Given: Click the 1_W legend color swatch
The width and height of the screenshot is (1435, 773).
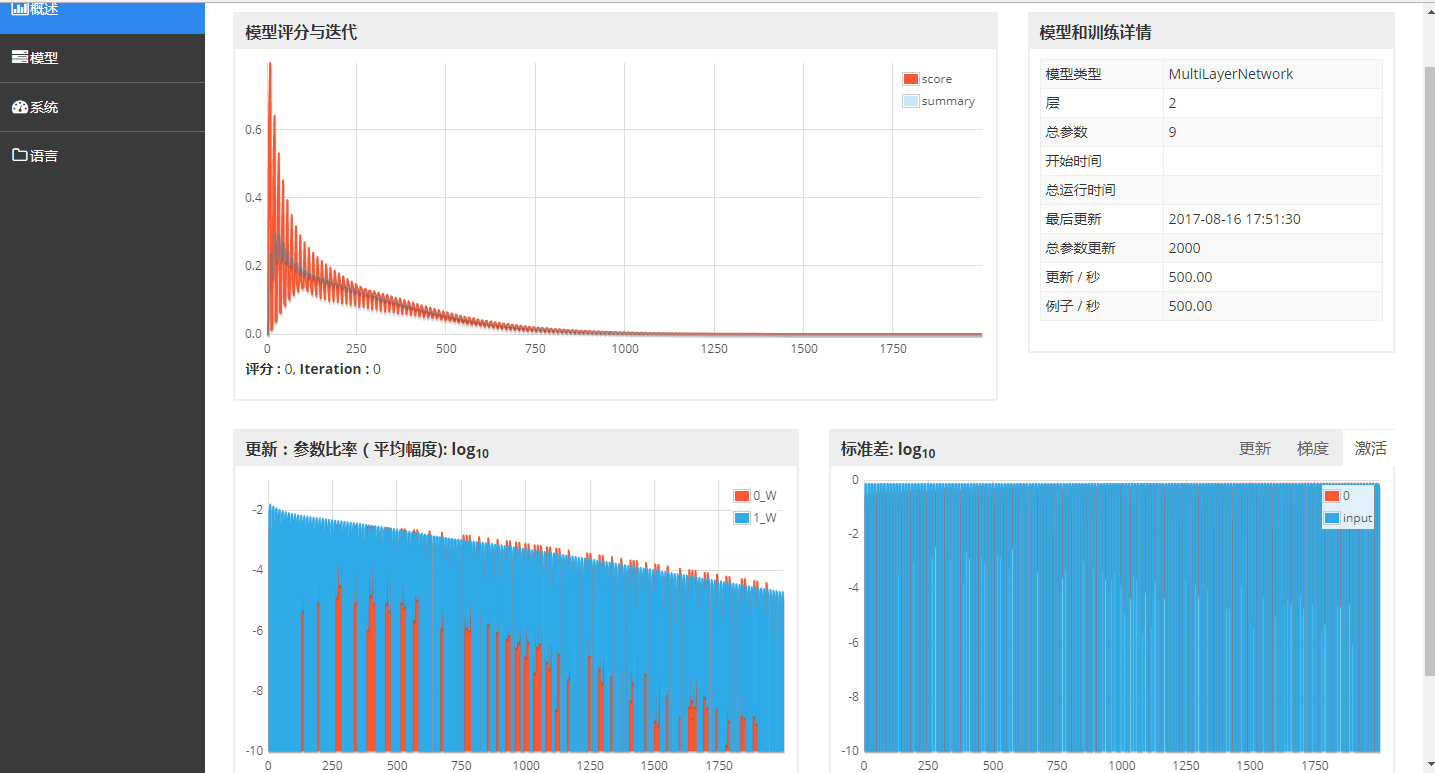Looking at the screenshot, I should click(x=742, y=518).
